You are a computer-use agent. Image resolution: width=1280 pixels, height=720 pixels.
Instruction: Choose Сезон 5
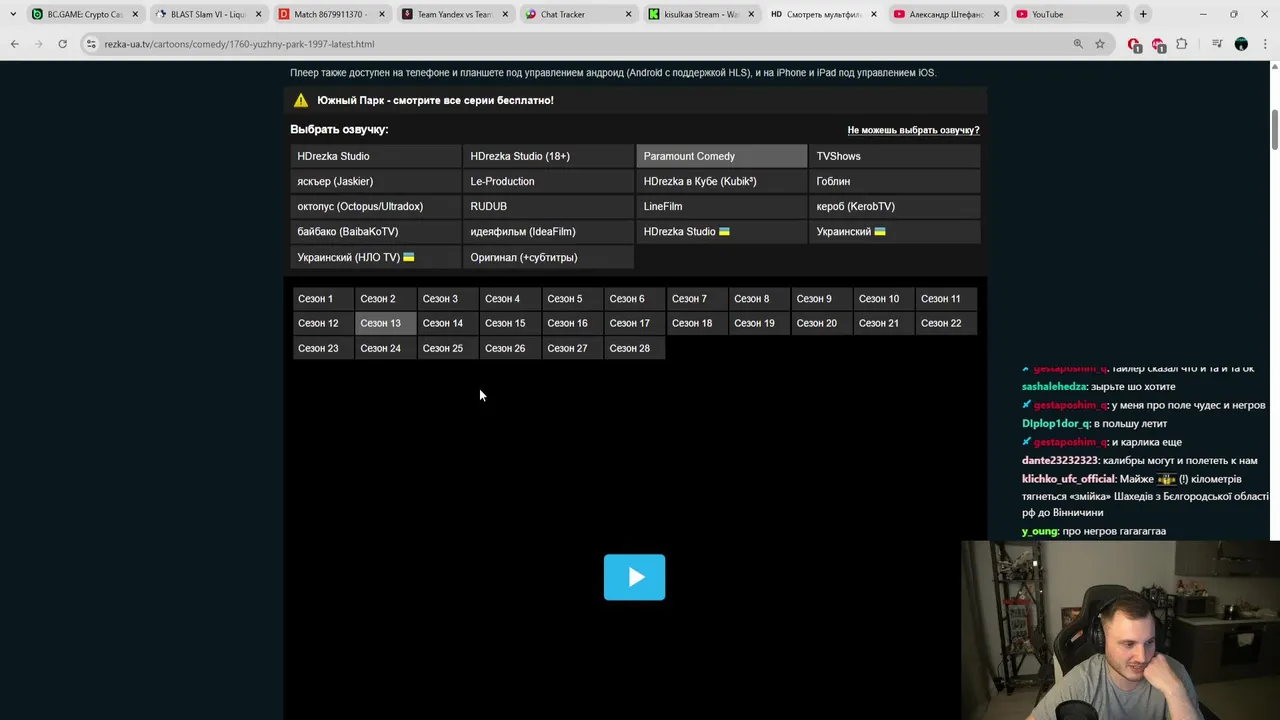point(571,298)
